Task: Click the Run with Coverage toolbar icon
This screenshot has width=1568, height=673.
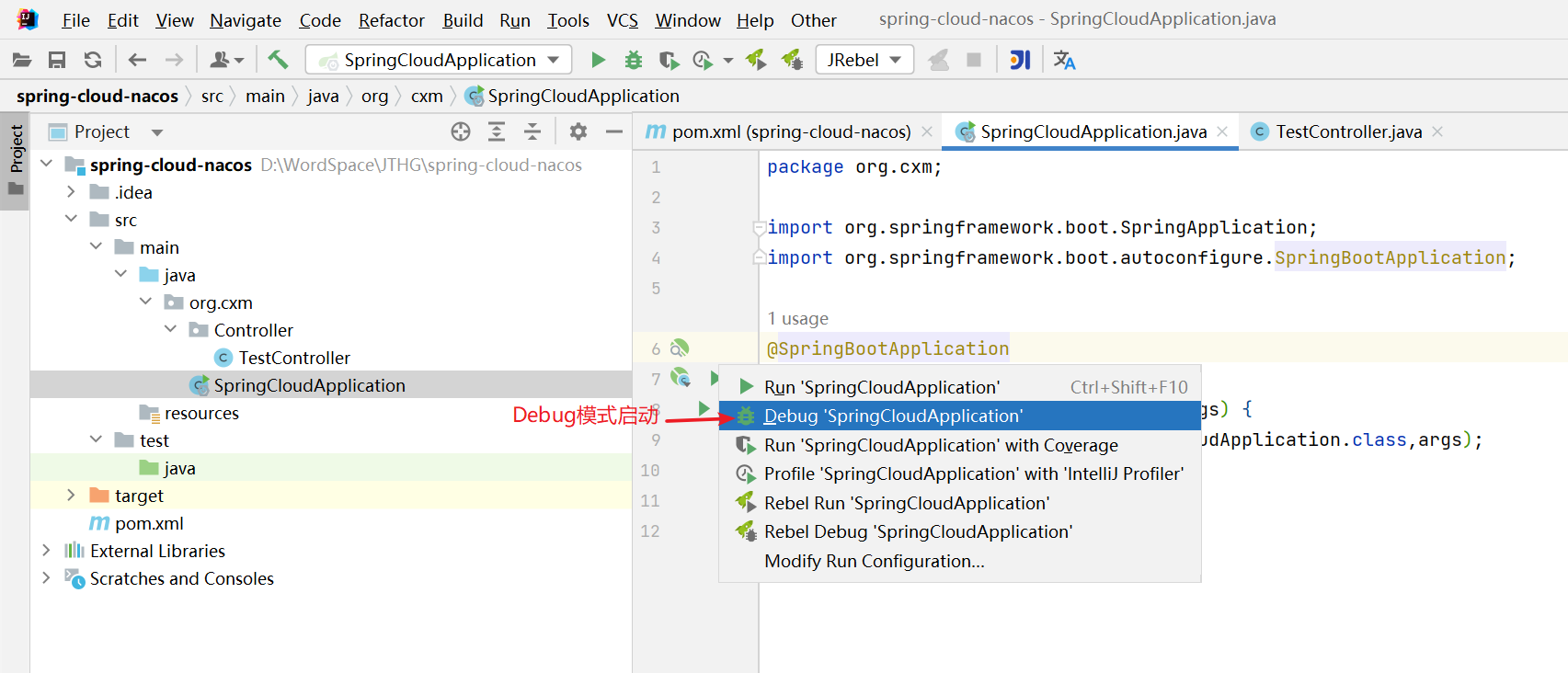Action: [x=669, y=61]
